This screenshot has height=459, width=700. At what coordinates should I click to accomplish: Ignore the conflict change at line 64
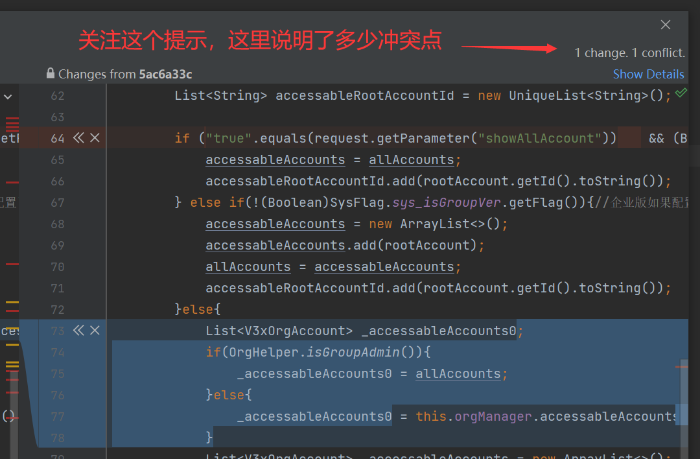click(x=94, y=138)
